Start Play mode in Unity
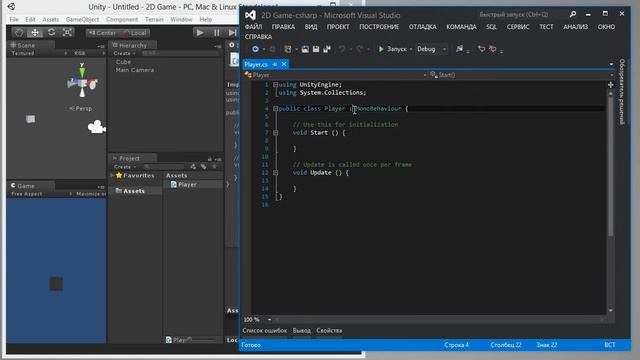This screenshot has width=640, height=360. click(200, 33)
